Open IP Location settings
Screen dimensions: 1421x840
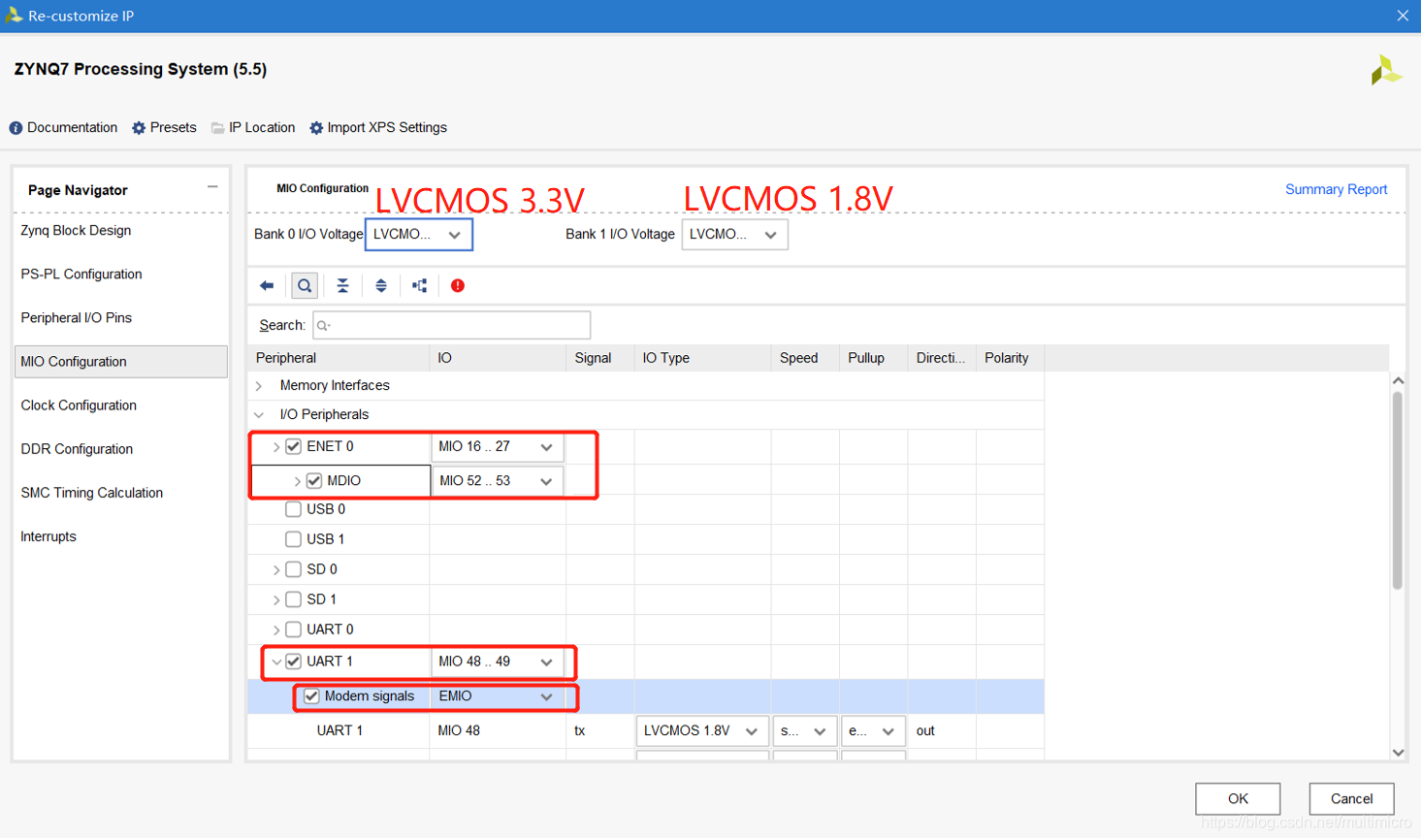(253, 128)
